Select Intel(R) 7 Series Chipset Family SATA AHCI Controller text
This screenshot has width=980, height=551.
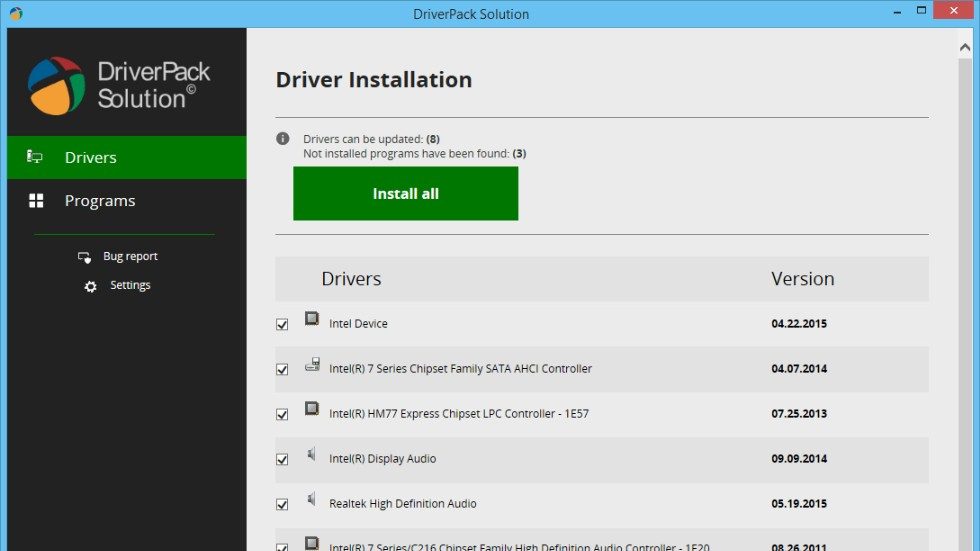coord(460,369)
